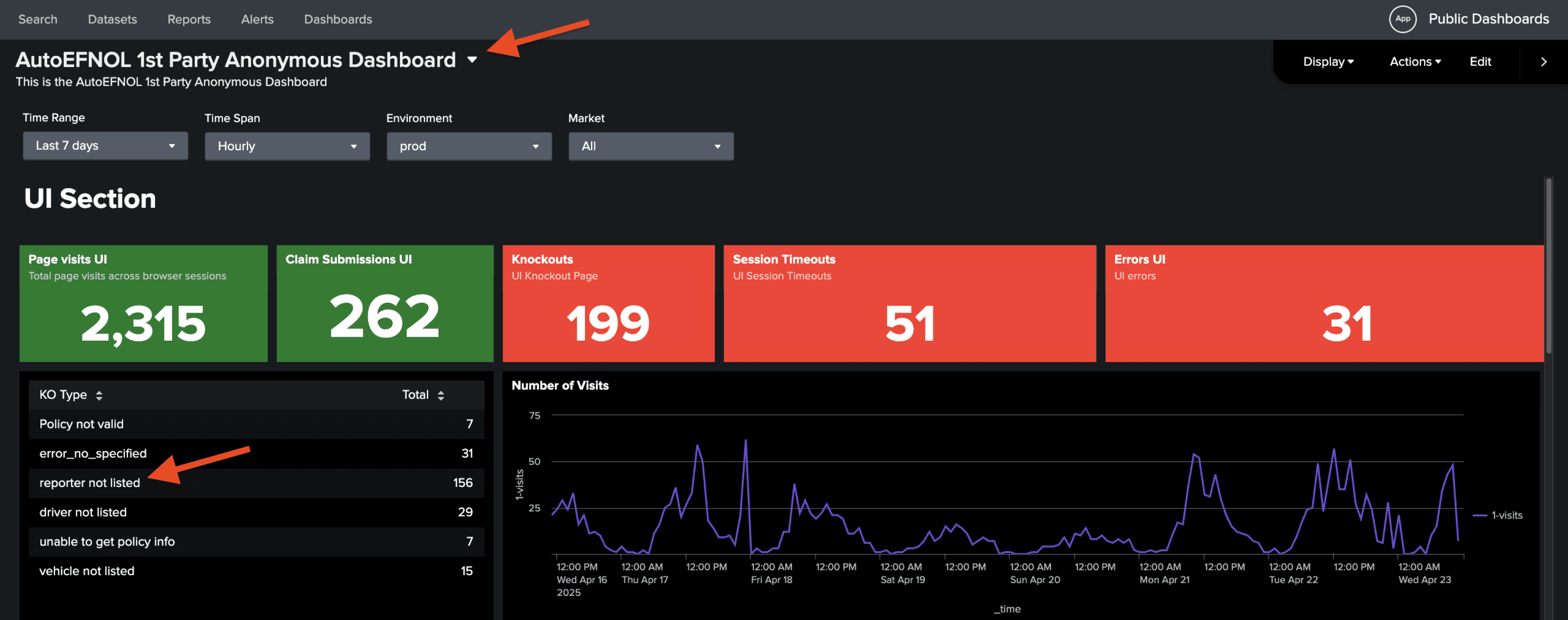Open the Market All dropdown

pos(650,147)
